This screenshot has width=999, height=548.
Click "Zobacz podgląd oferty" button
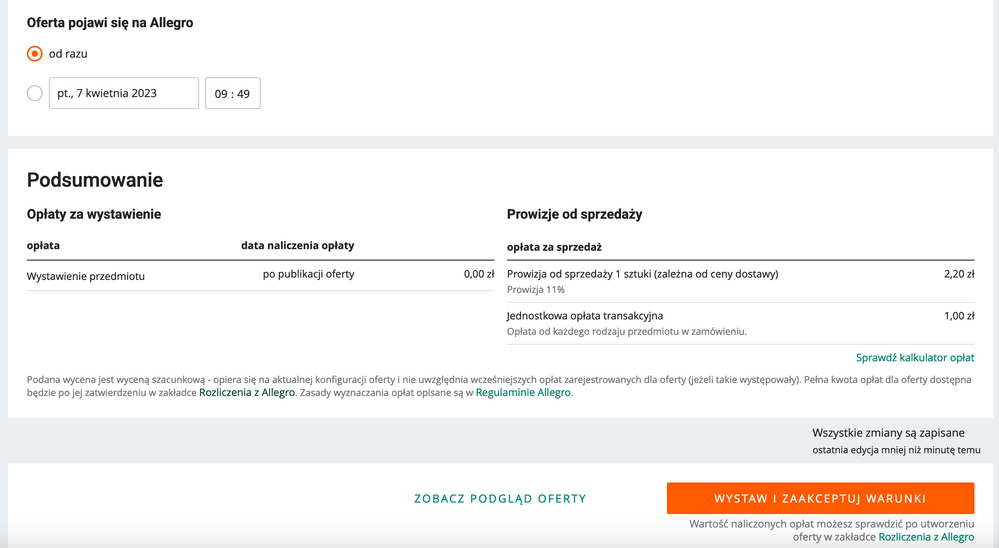pos(500,498)
